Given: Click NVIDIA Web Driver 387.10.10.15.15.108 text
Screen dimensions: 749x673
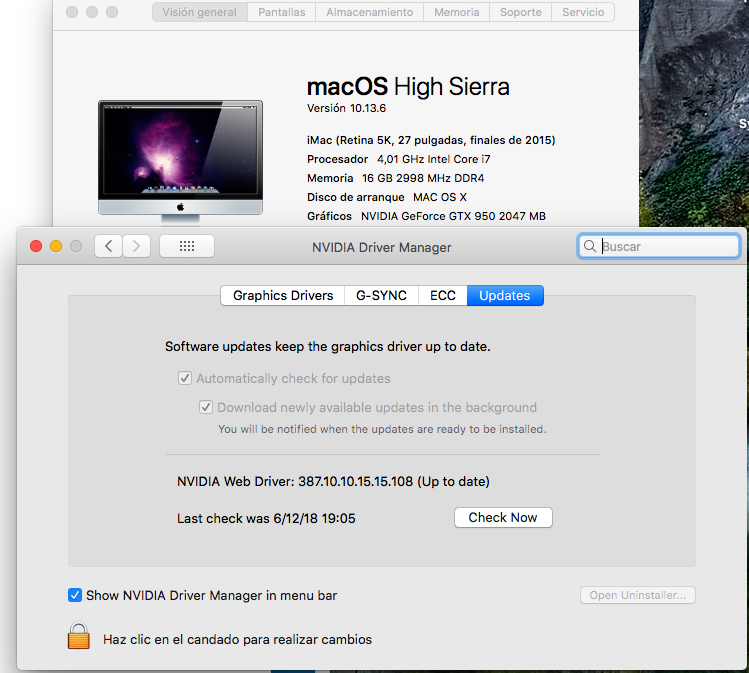Looking at the screenshot, I should [x=333, y=481].
